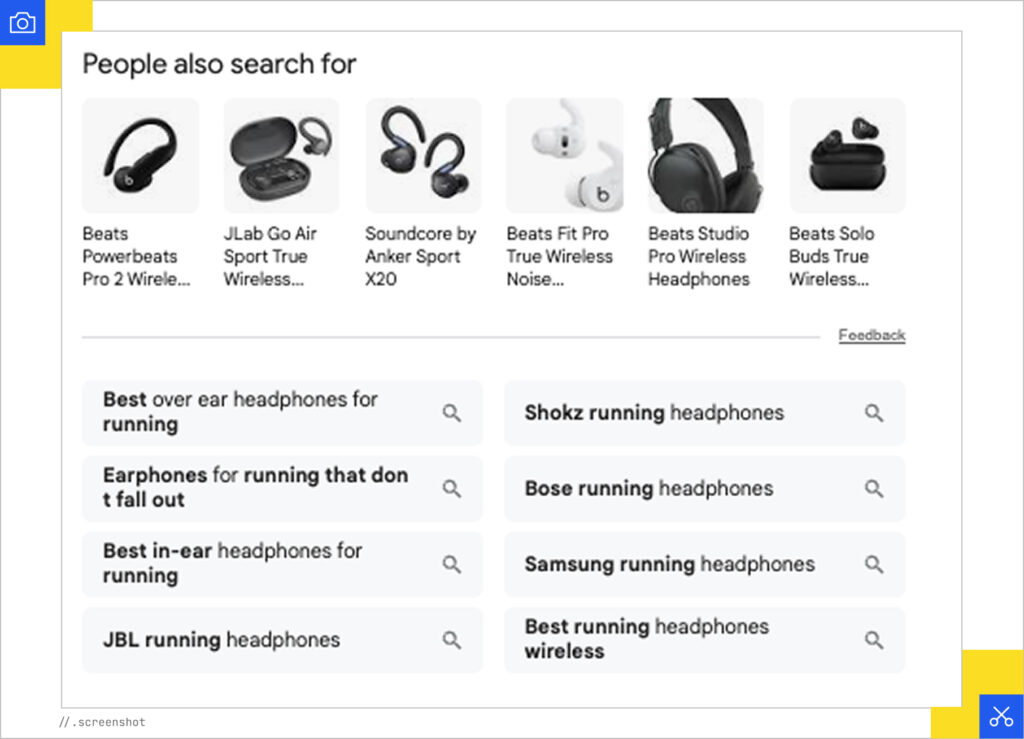Viewport: 1024px width, 739px height.
Task: Select the Soundcore by Anker Sport X20 thumbnail
Action: click(x=423, y=155)
